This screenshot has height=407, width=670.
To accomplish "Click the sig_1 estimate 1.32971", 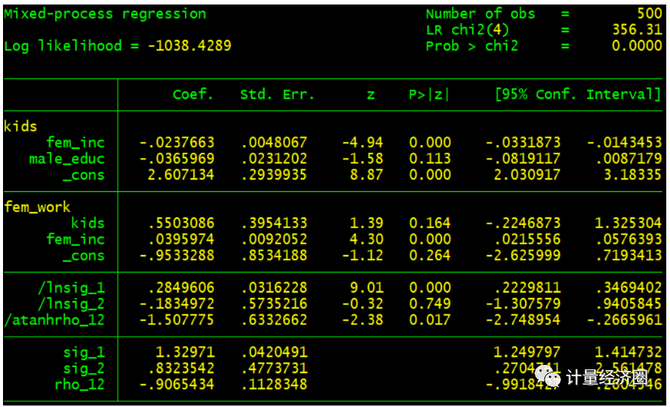I will (185, 352).
